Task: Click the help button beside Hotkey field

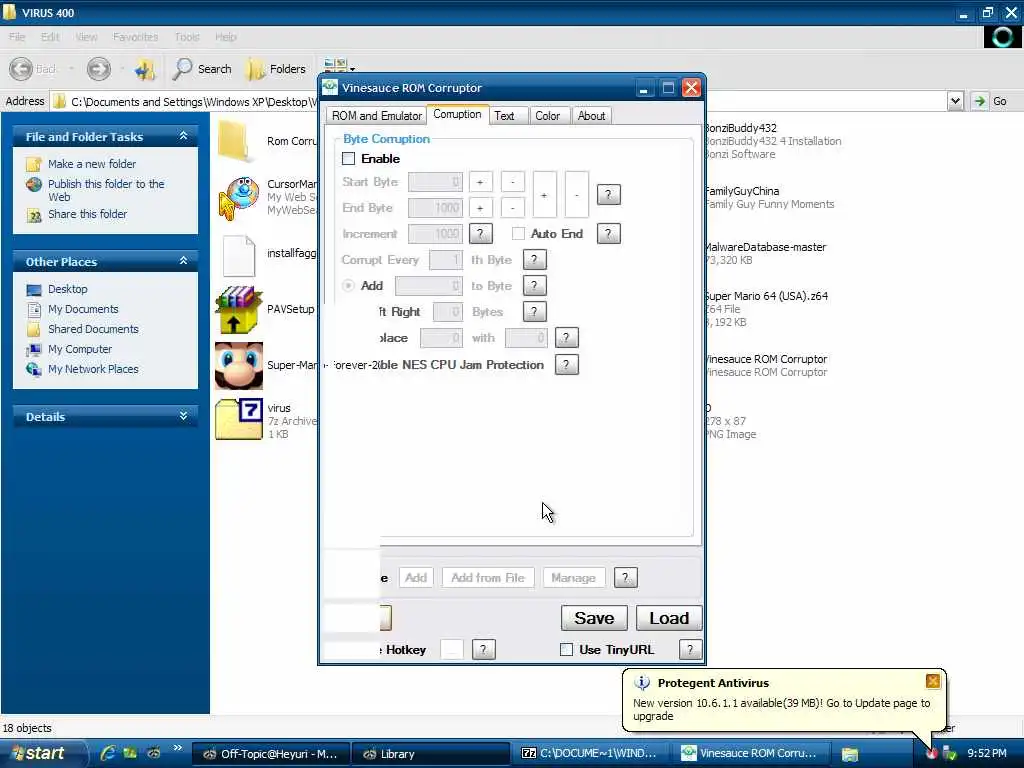Action: pyautogui.click(x=483, y=649)
